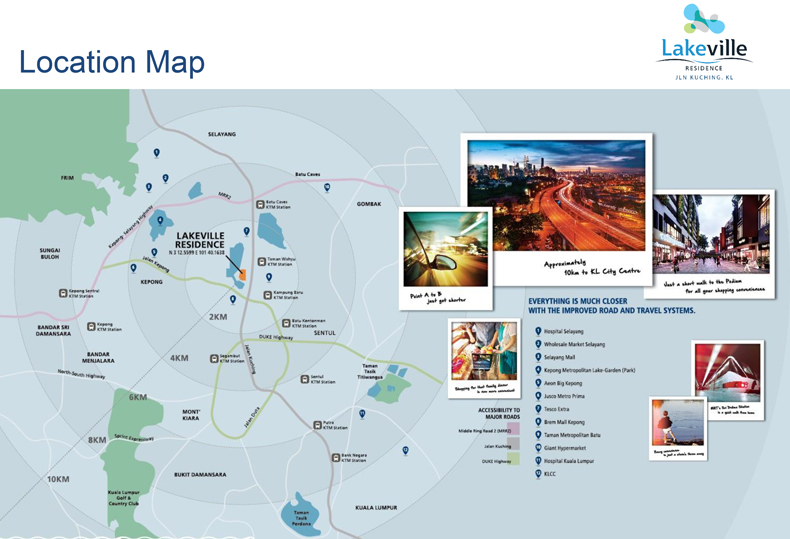This screenshot has height=539, width=790.
Task: Click the Batu Kentonmen KTM Station icon
Action: click(x=286, y=323)
